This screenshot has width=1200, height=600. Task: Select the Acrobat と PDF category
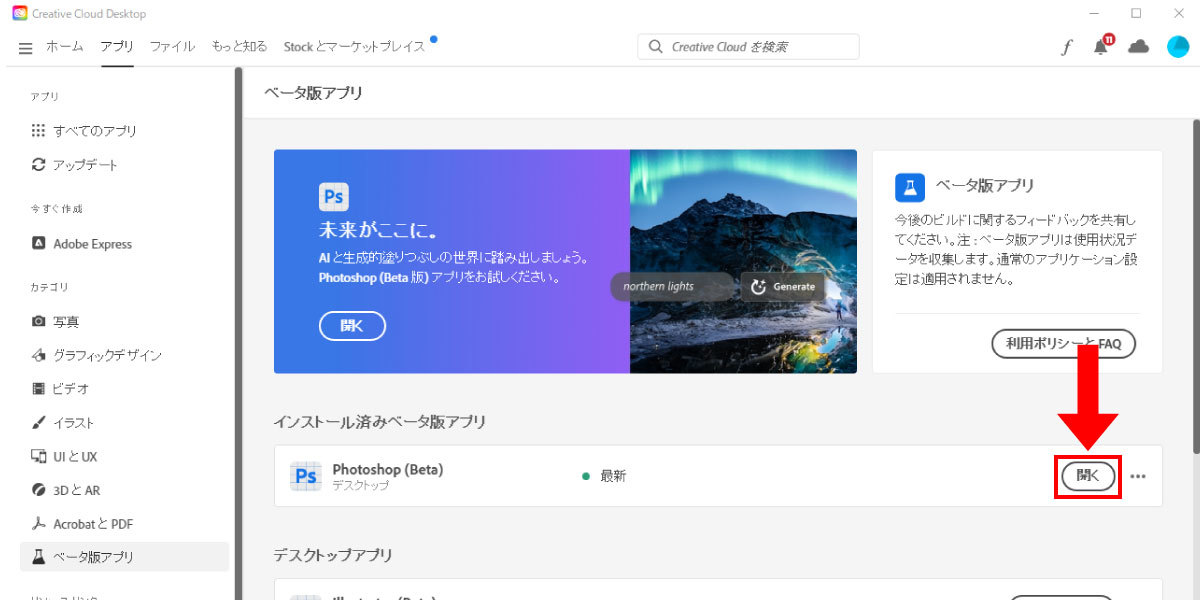[x=82, y=524]
